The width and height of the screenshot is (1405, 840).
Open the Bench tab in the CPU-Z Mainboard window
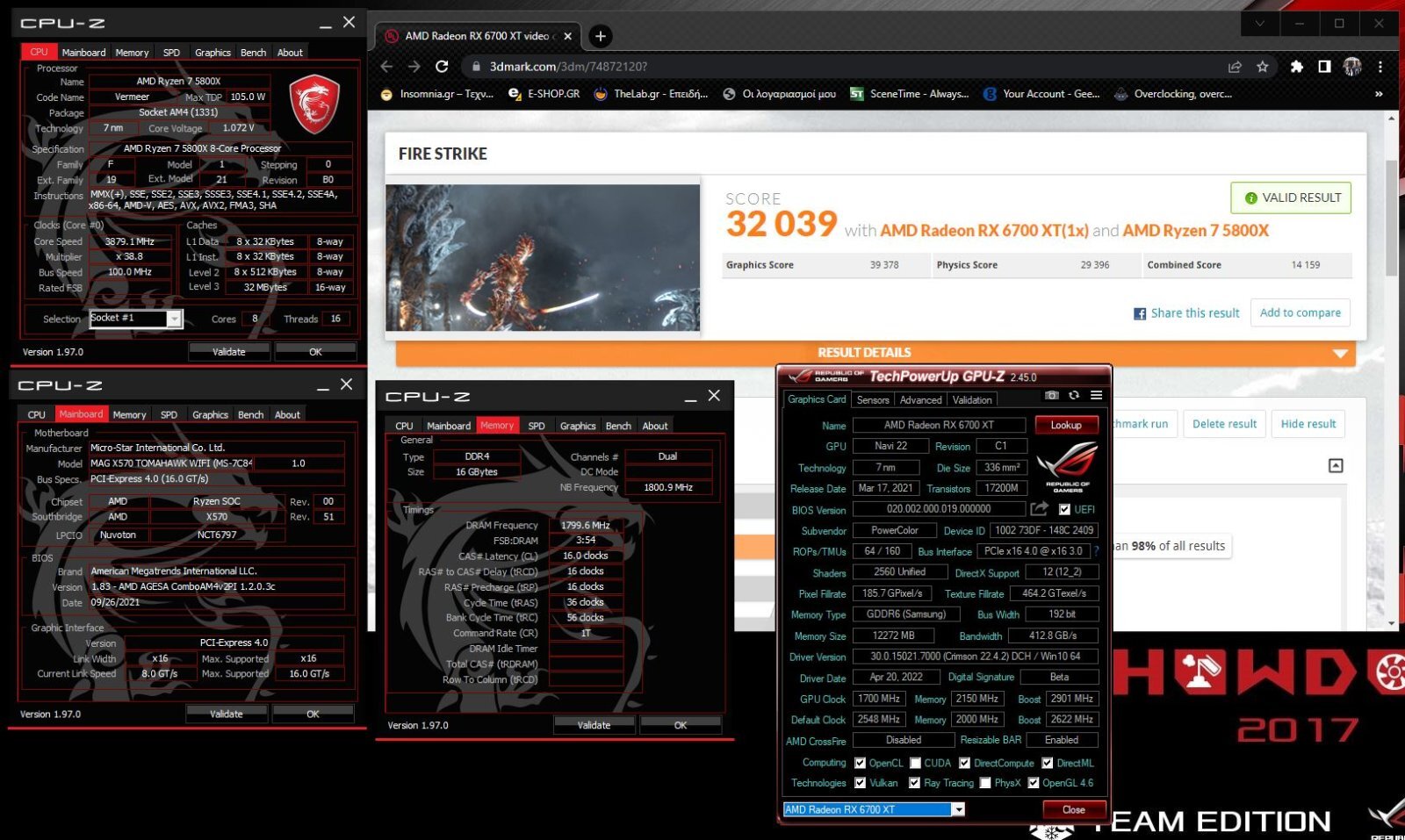pyautogui.click(x=250, y=414)
